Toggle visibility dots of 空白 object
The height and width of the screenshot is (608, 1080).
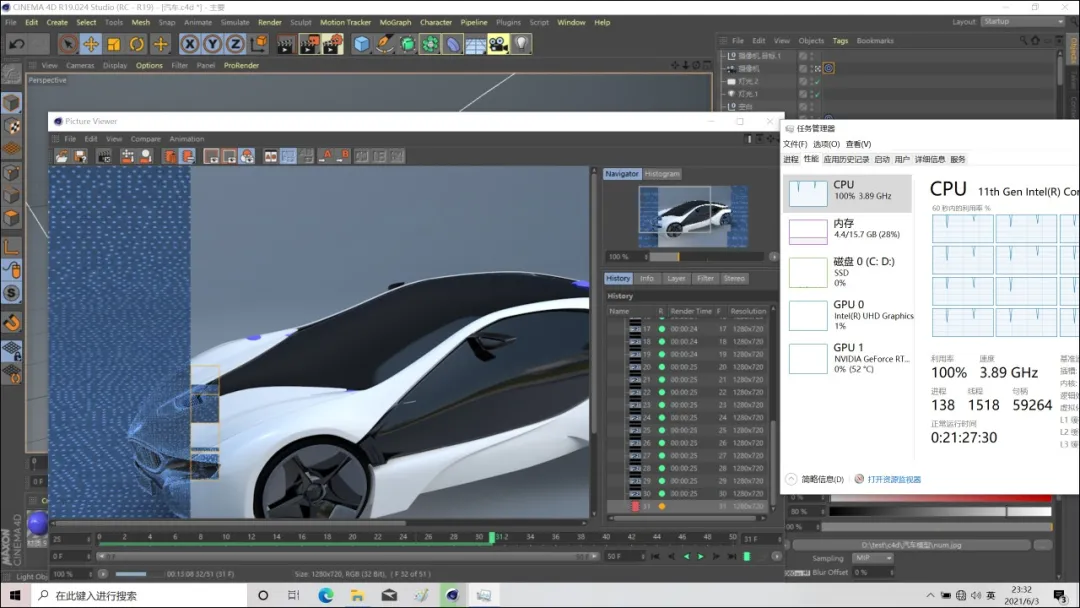[811, 107]
